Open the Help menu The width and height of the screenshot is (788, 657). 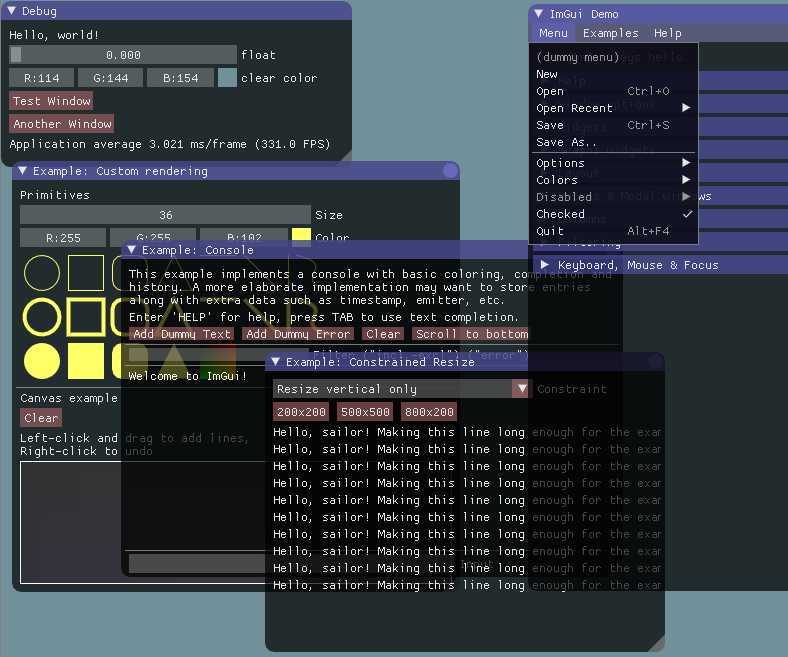667,33
